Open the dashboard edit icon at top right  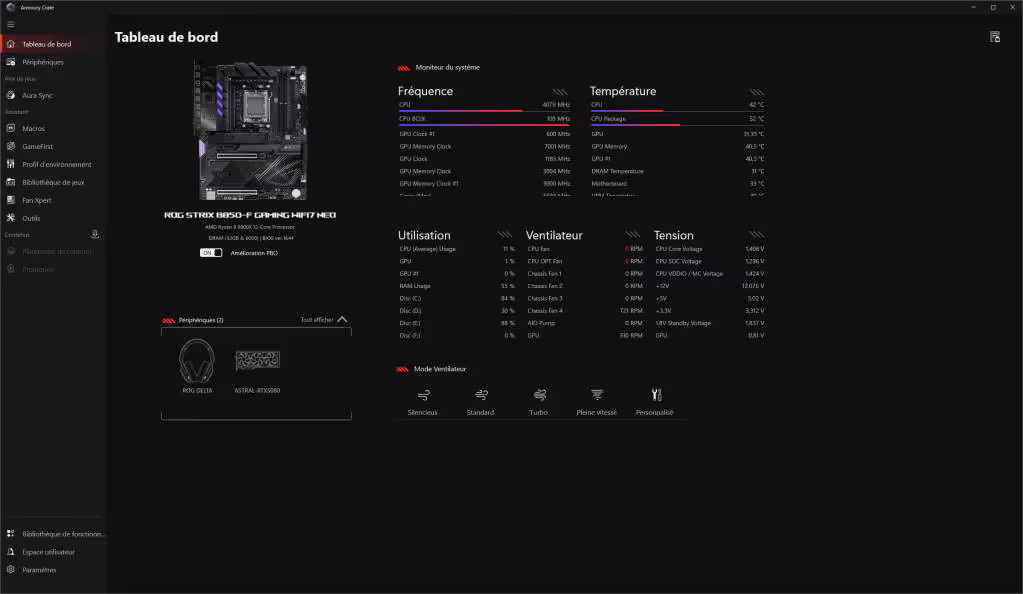tap(994, 37)
